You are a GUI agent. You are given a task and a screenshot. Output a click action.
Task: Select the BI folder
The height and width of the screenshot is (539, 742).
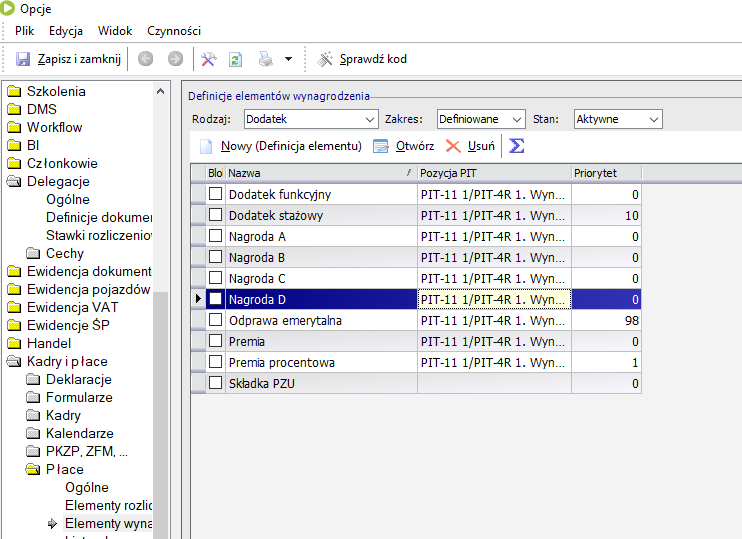[x=23, y=145]
